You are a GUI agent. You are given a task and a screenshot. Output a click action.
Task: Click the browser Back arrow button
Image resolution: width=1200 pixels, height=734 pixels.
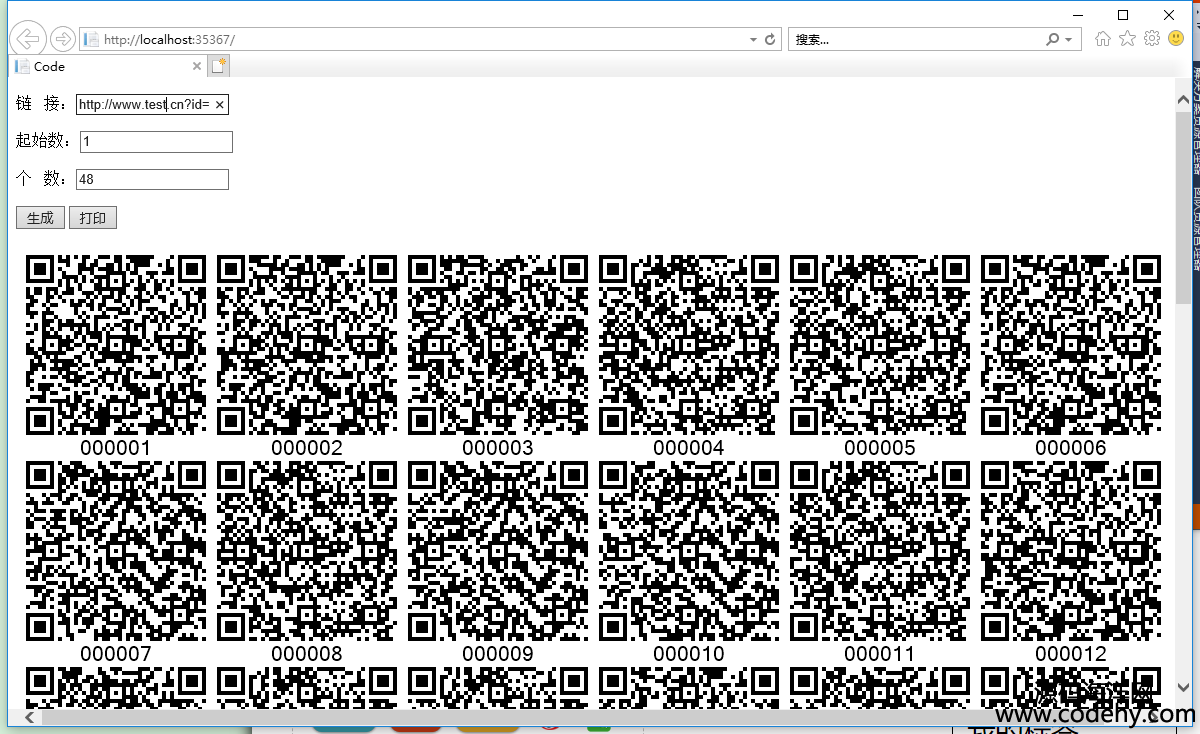(29, 39)
